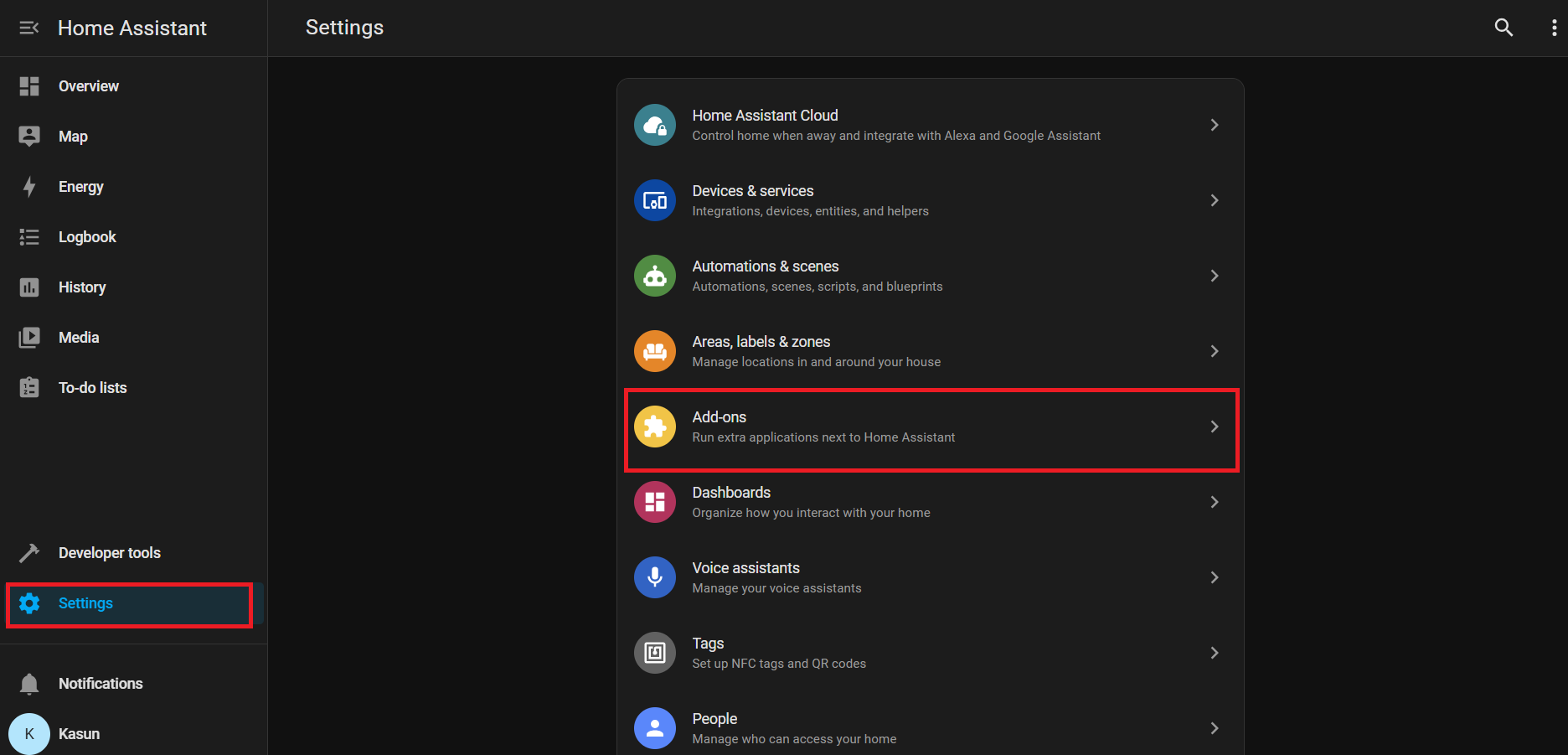The height and width of the screenshot is (755, 1568).
Task: Click the Dashboards title text
Action: (x=731, y=493)
